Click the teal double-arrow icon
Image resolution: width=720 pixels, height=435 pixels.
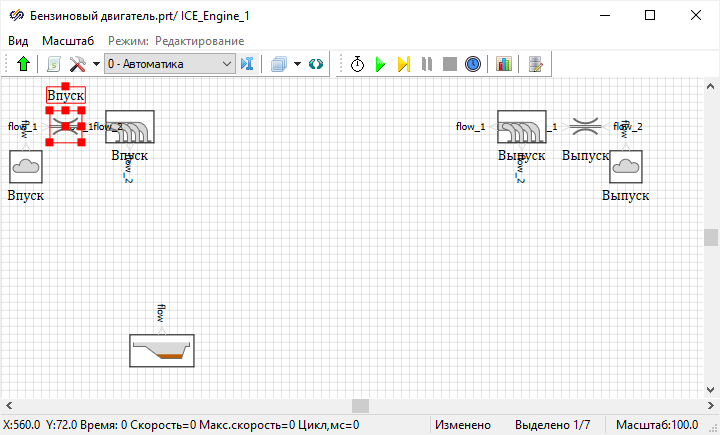point(316,64)
